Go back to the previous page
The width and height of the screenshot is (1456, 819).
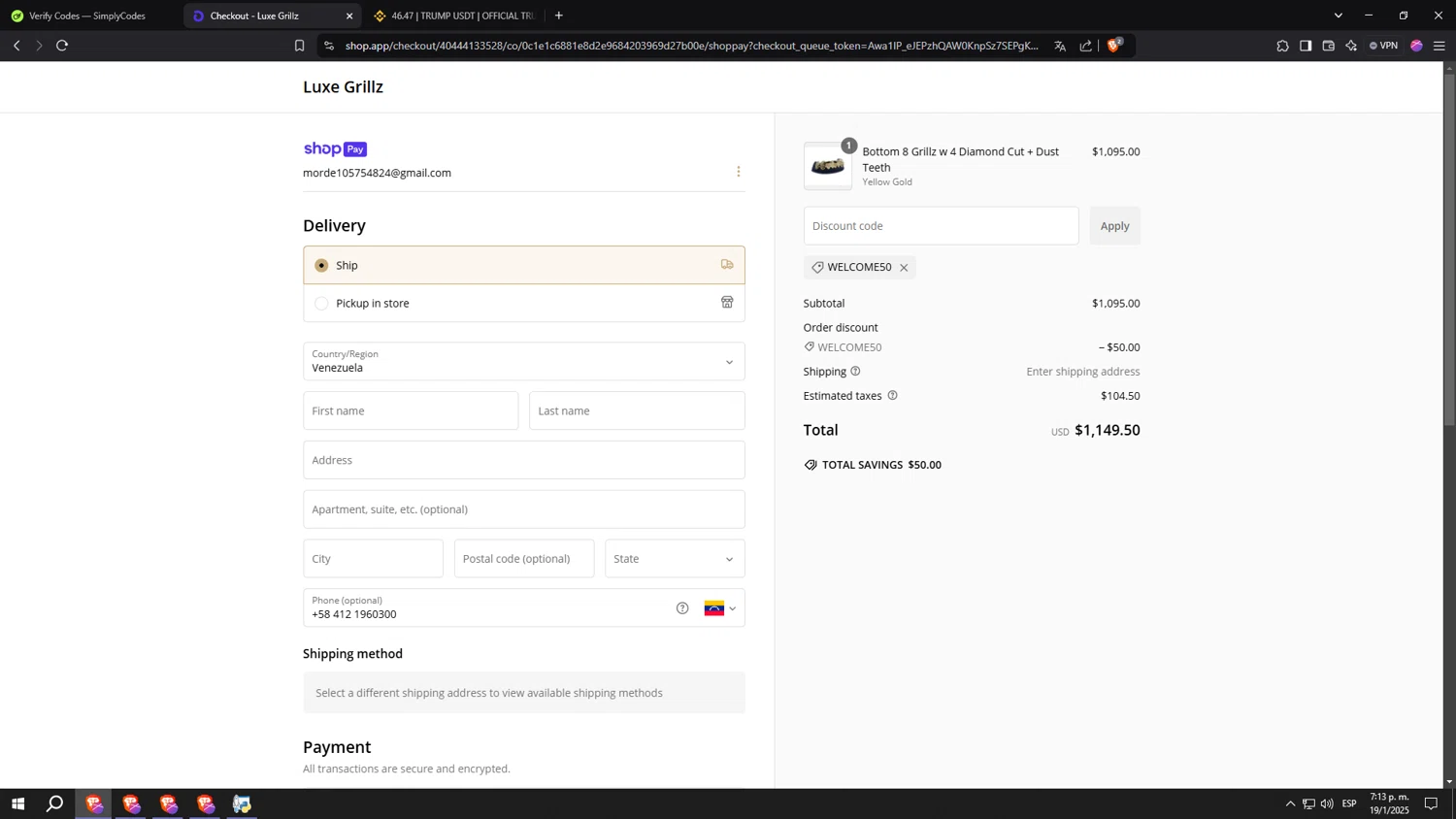17,46
